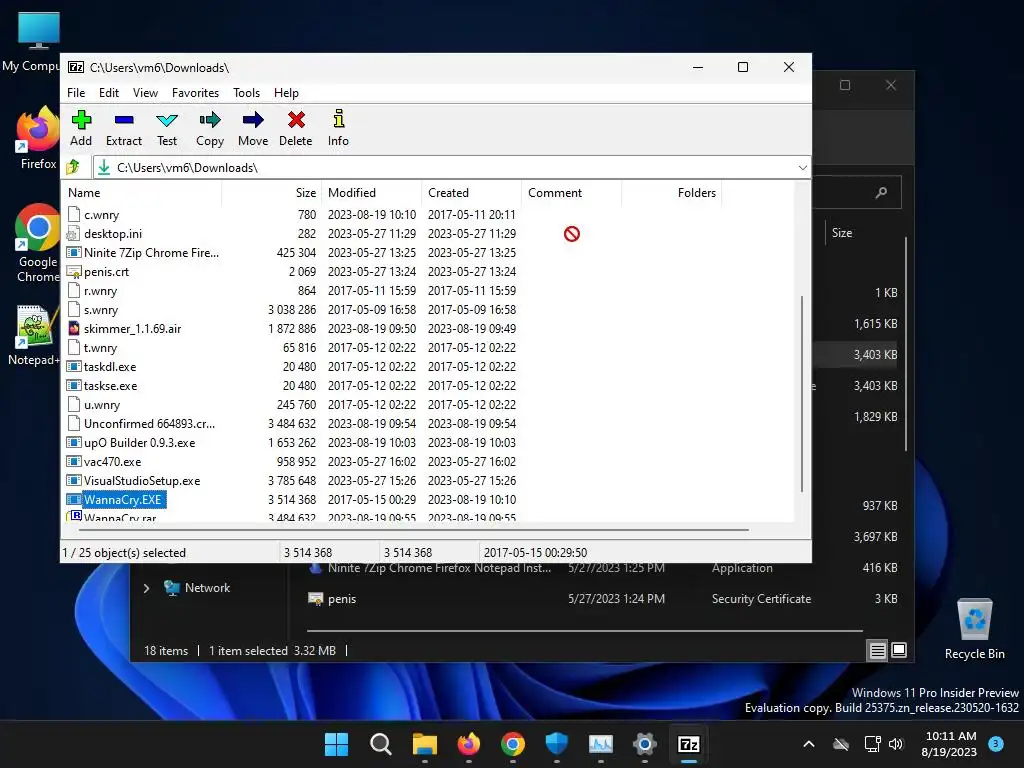Open the Edit menu
1024x768 pixels.
[108, 93]
